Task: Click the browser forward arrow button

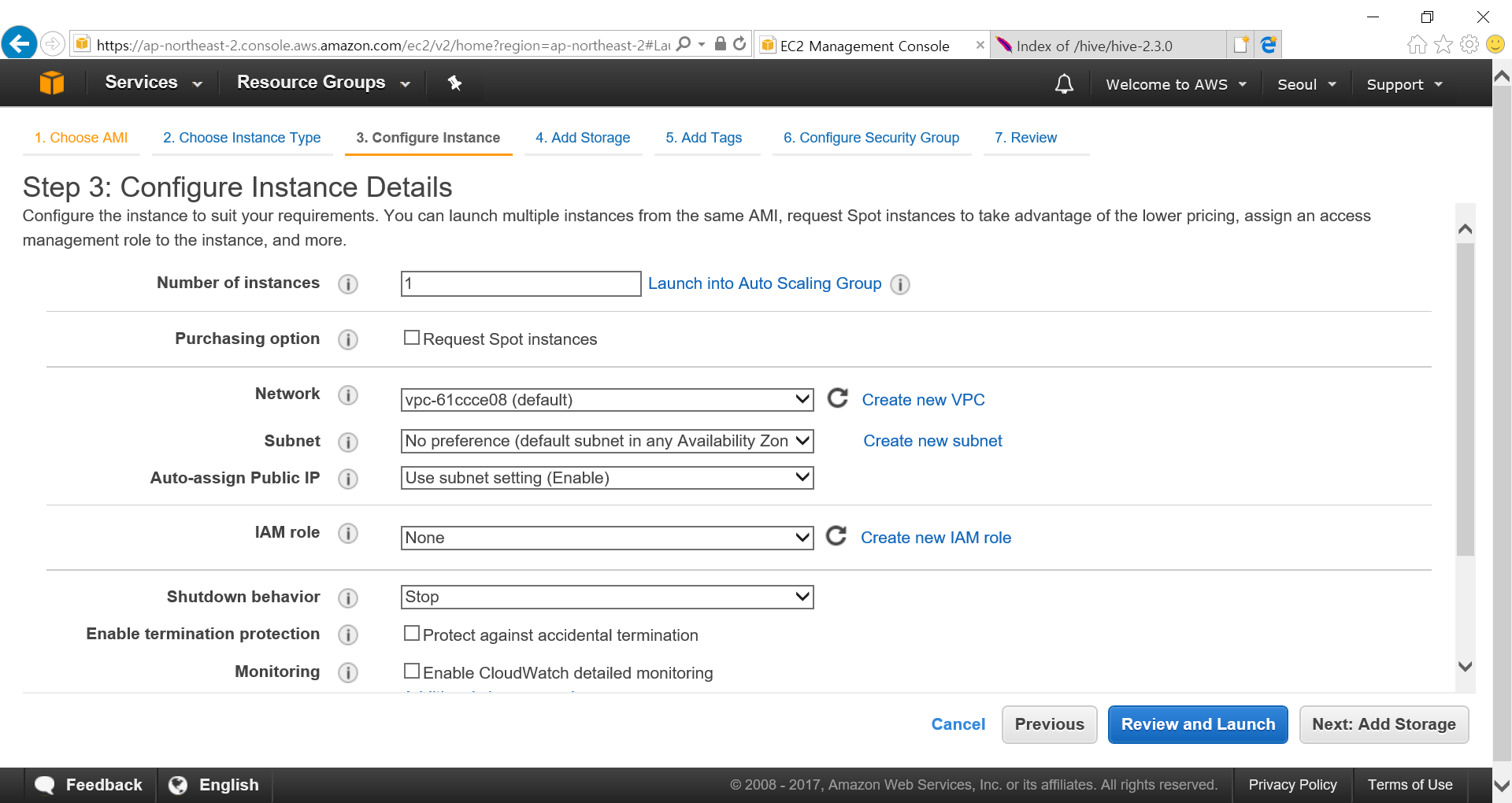Action: [x=53, y=43]
